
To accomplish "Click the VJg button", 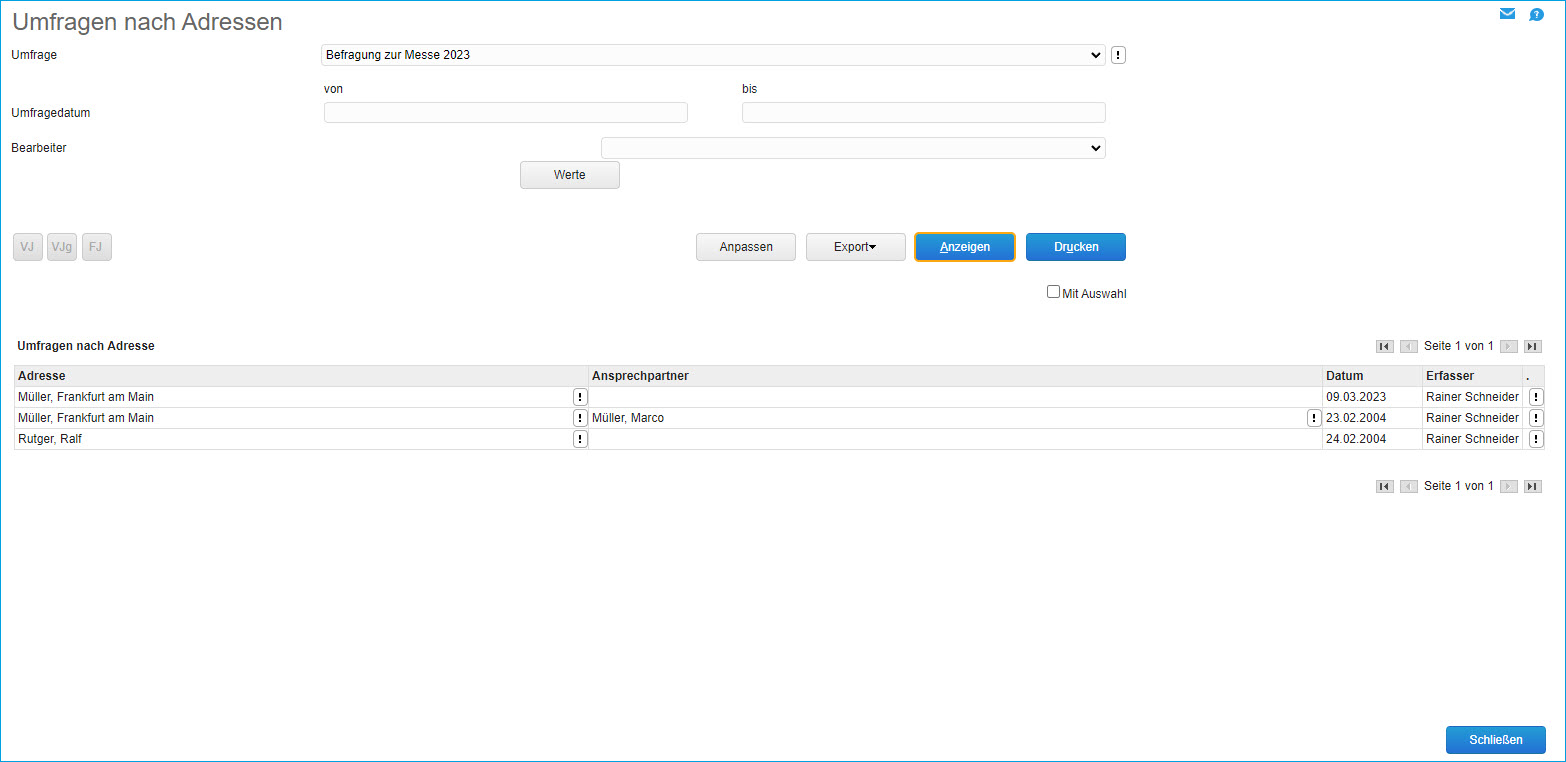I will click(x=62, y=247).
